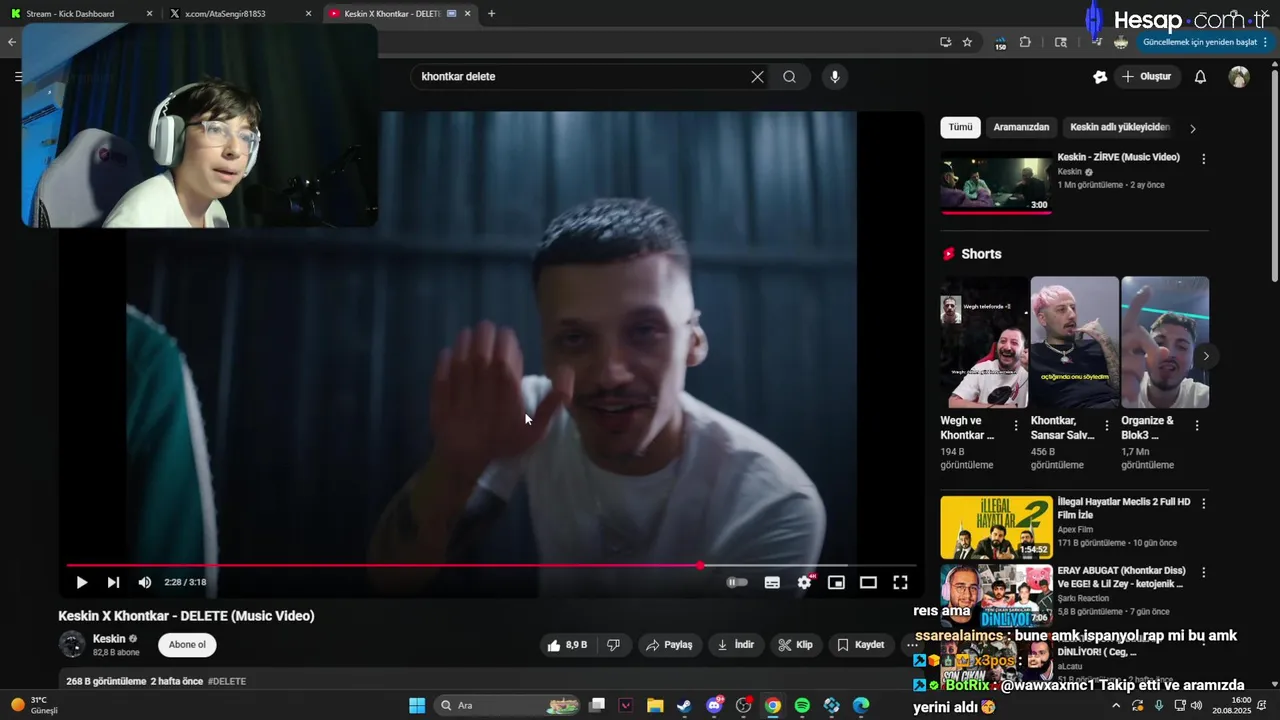The width and height of the screenshot is (1280, 720).
Task: Open İllegal Hayatlar Meclis 2 video
Action: click(996, 527)
